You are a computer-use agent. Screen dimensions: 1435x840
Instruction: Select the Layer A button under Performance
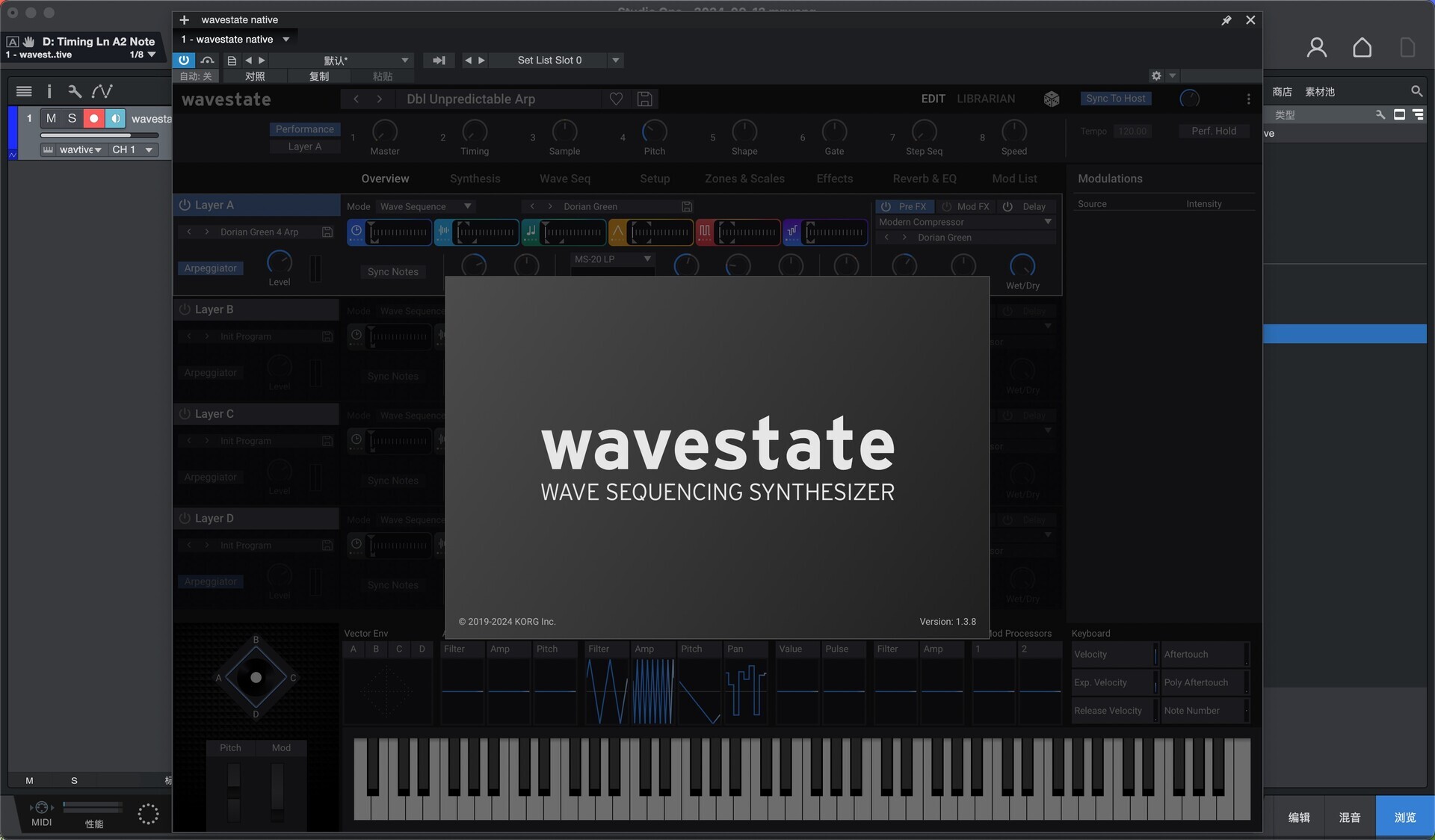point(305,146)
